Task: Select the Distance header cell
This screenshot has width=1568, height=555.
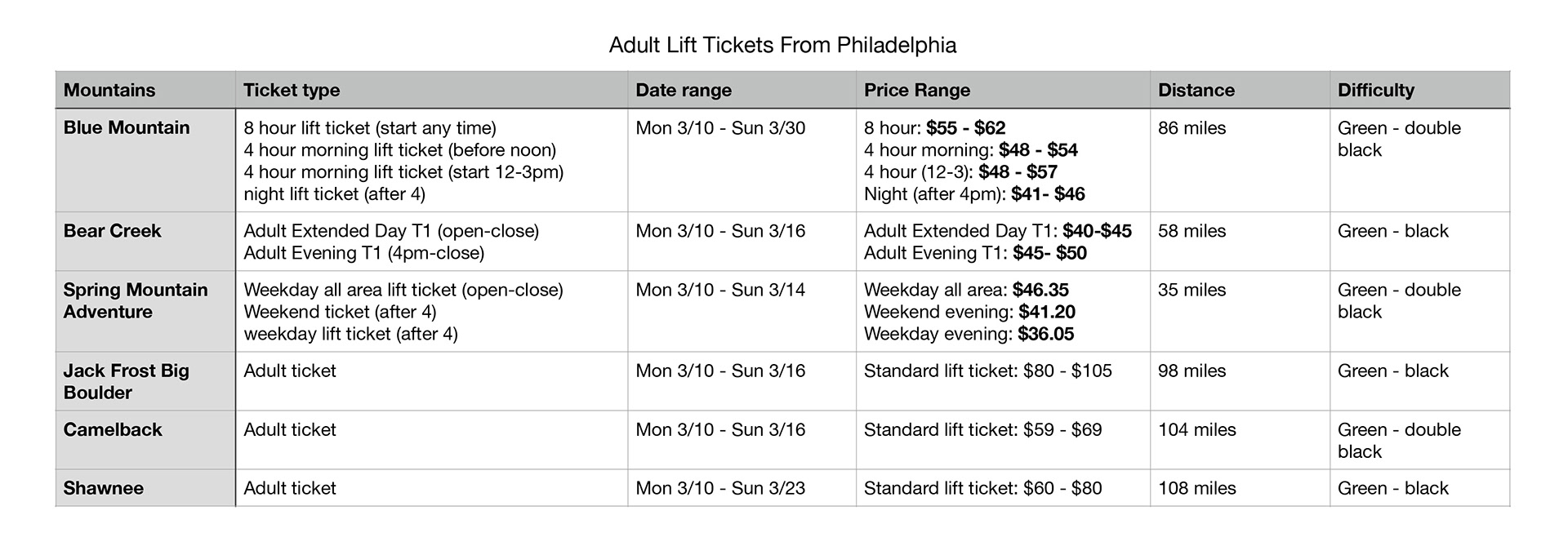Action: pyautogui.click(x=1240, y=90)
